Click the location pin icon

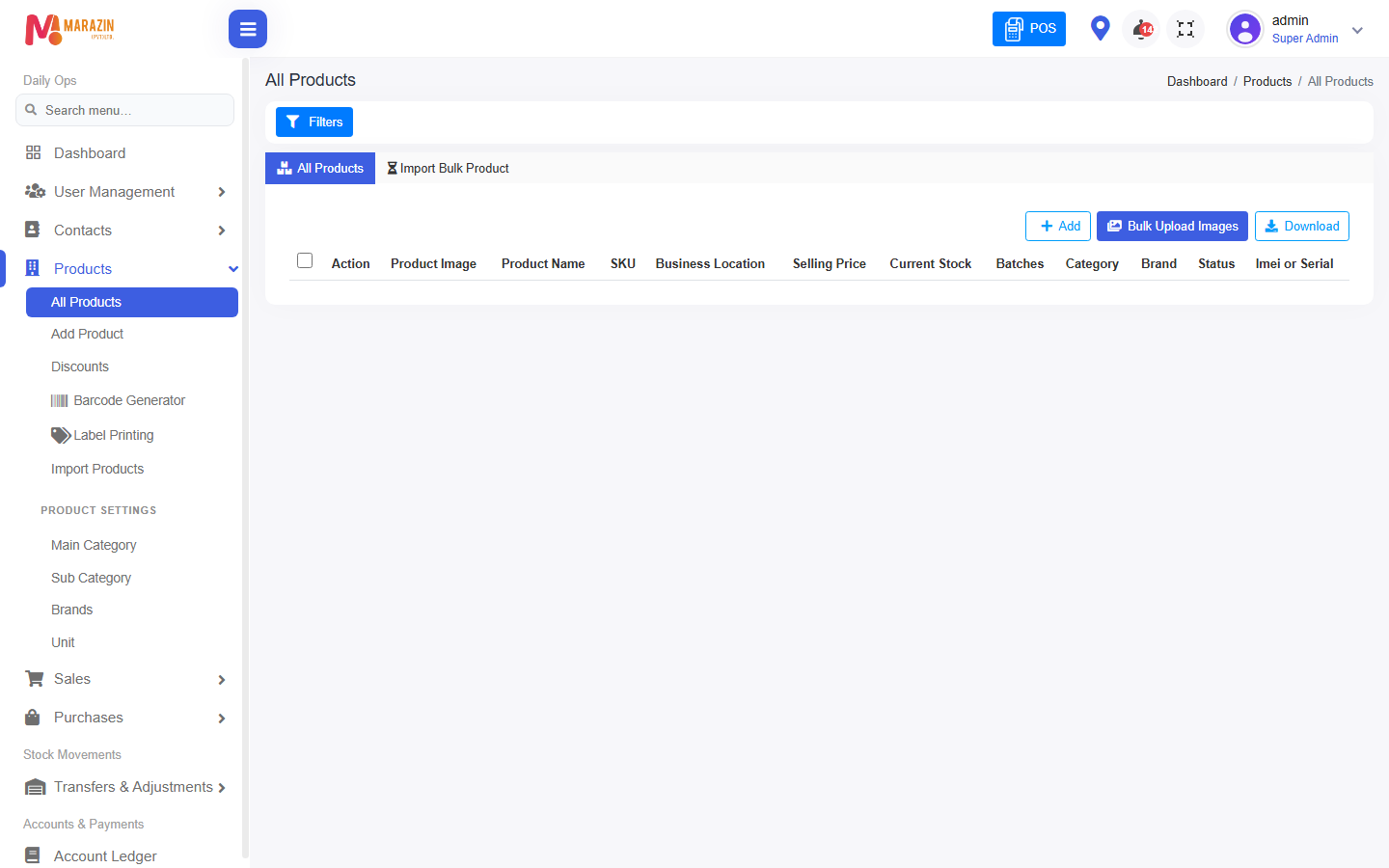click(x=1100, y=29)
